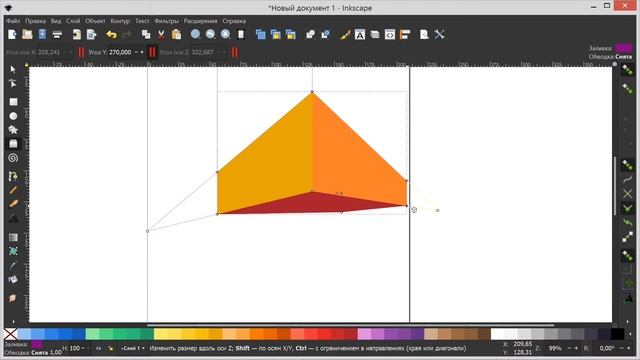
Task: Create a new document
Action: tap(12, 35)
